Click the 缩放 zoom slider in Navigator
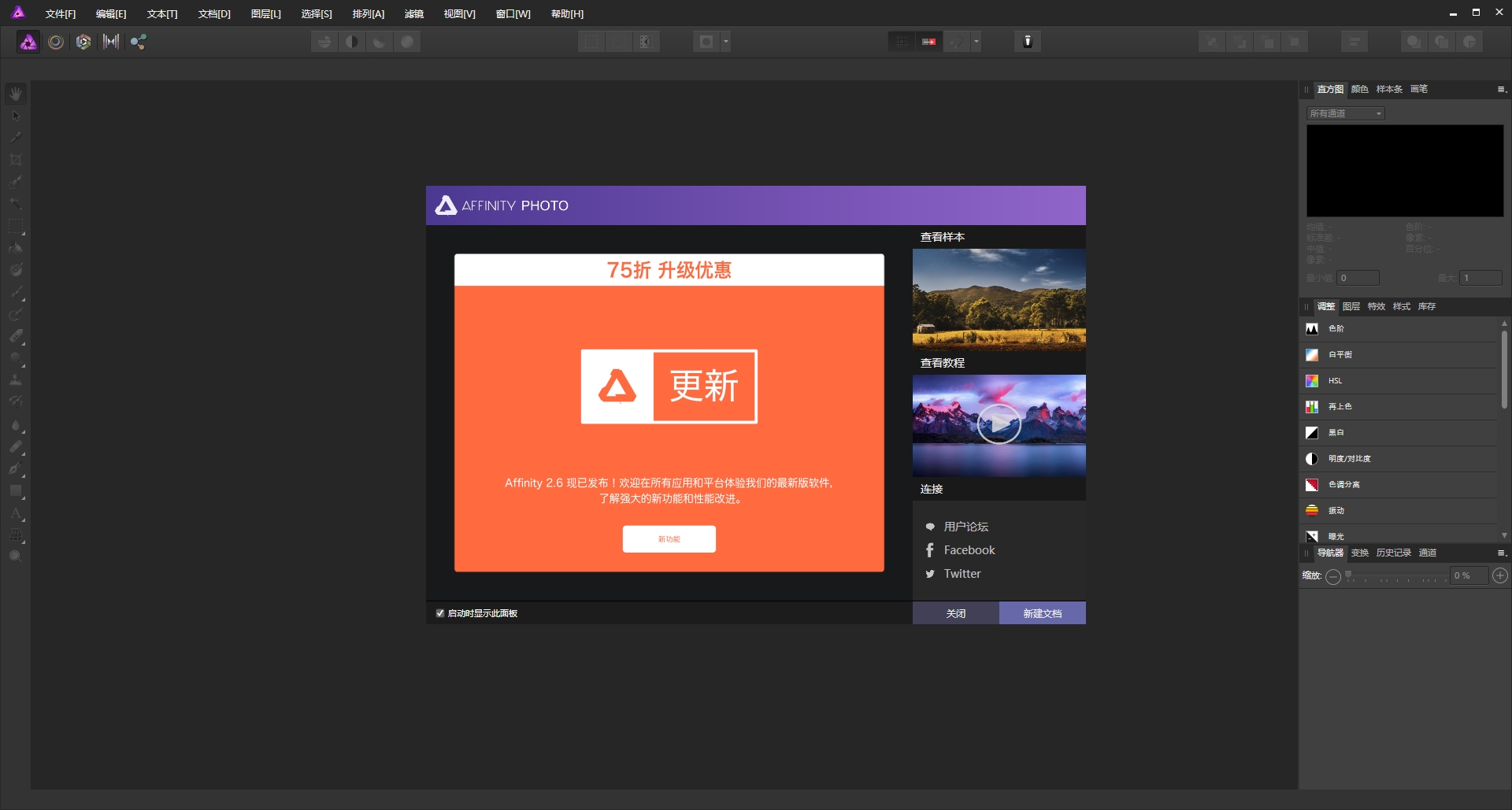 (x=1398, y=577)
